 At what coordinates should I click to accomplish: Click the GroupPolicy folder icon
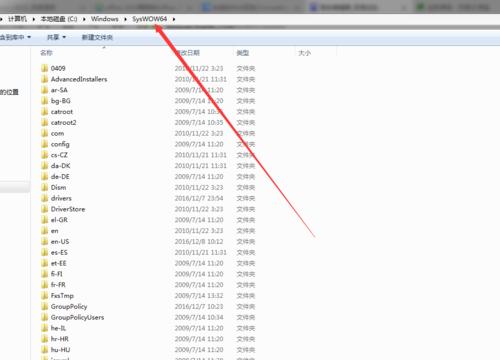pyautogui.click(x=44, y=307)
